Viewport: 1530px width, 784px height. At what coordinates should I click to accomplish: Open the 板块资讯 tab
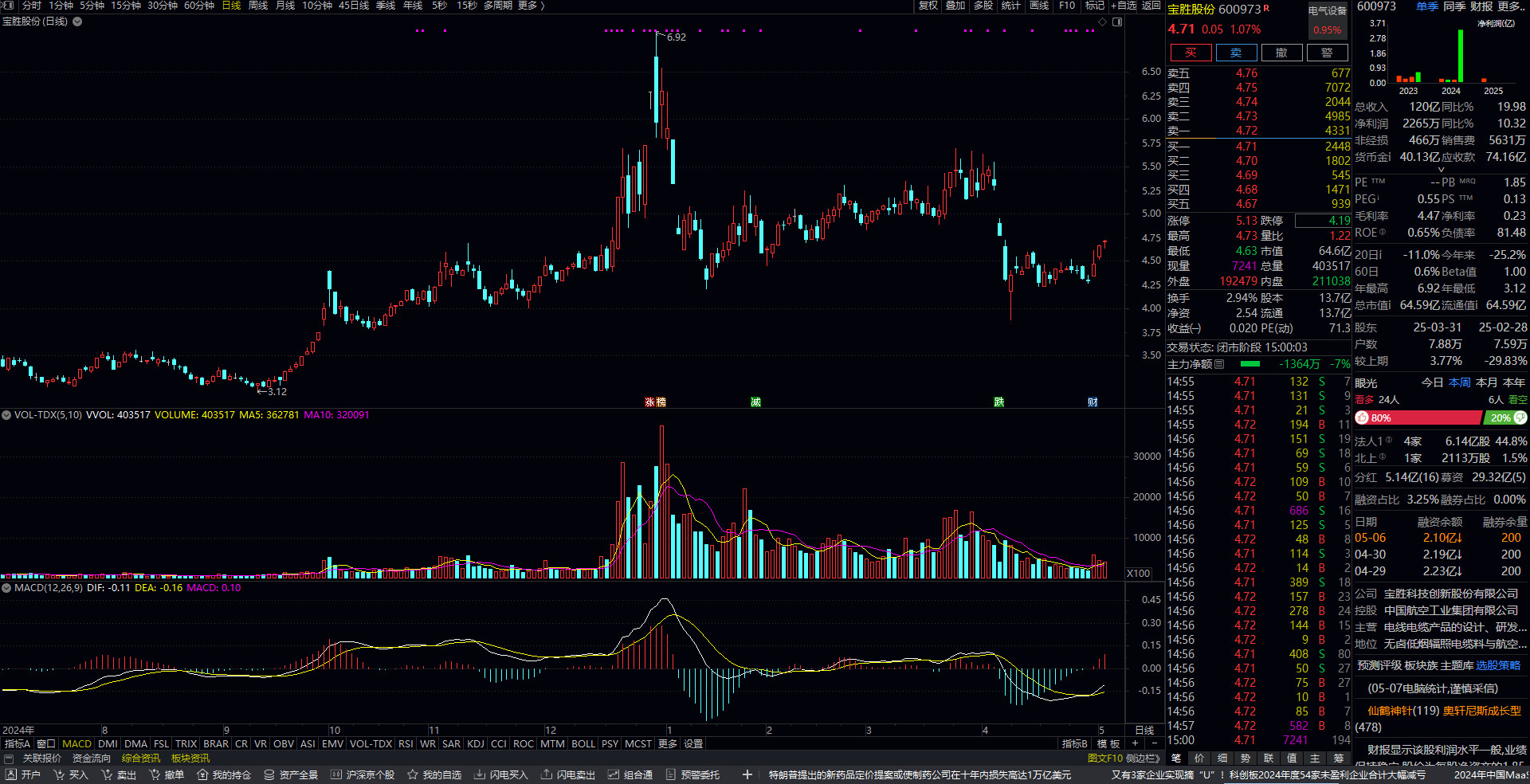click(x=190, y=759)
